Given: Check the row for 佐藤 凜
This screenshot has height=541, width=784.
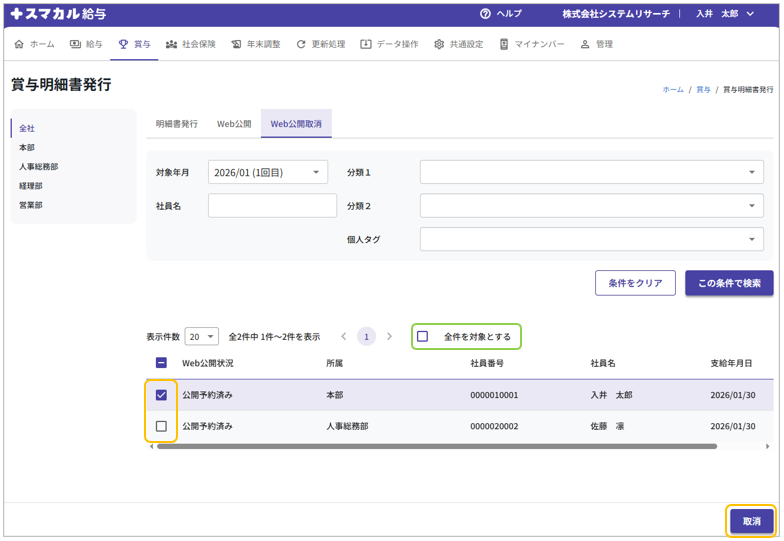Looking at the screenshot, I should tap(161, 426).
